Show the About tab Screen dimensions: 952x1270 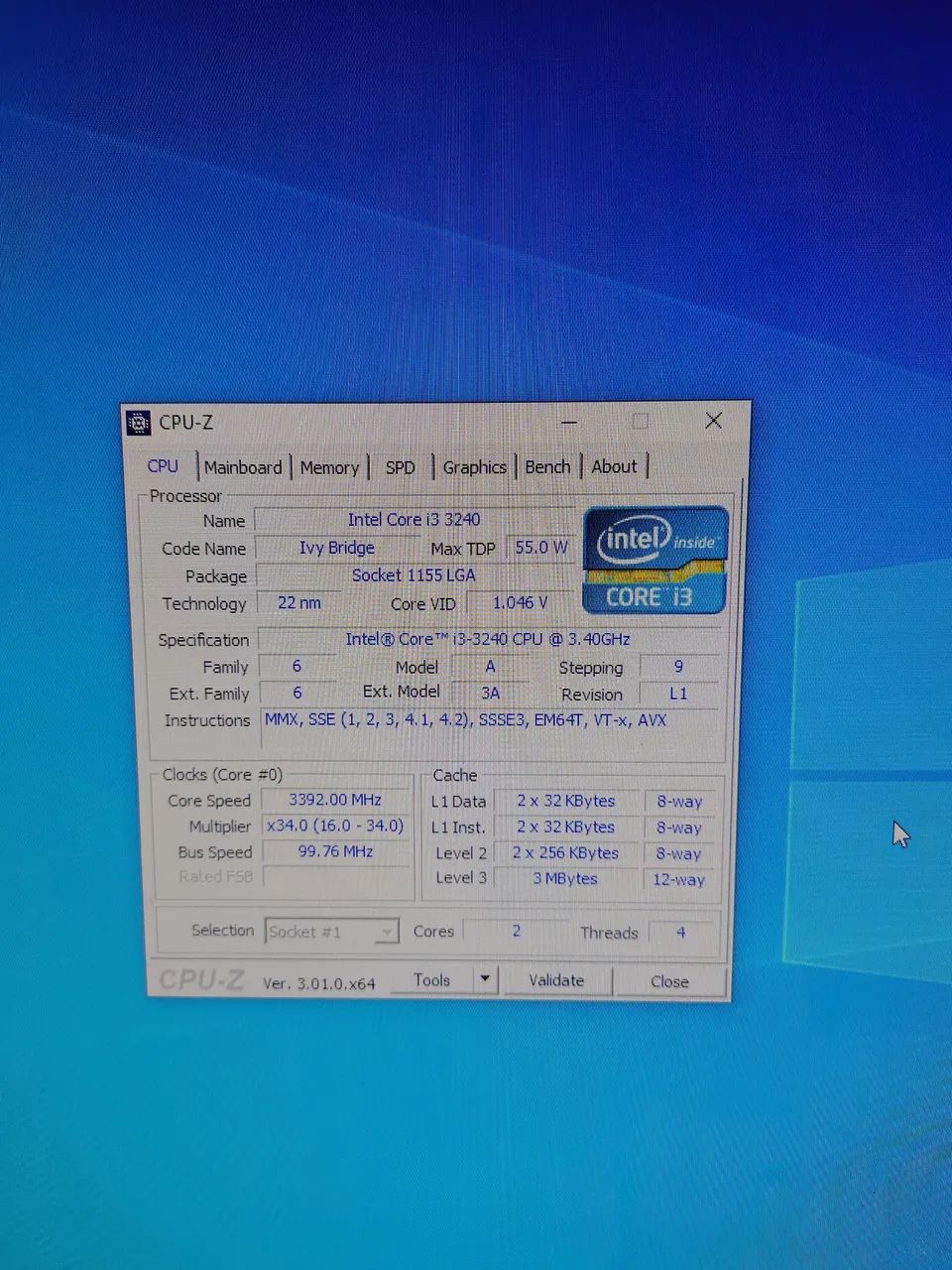[x=615, y=466]
